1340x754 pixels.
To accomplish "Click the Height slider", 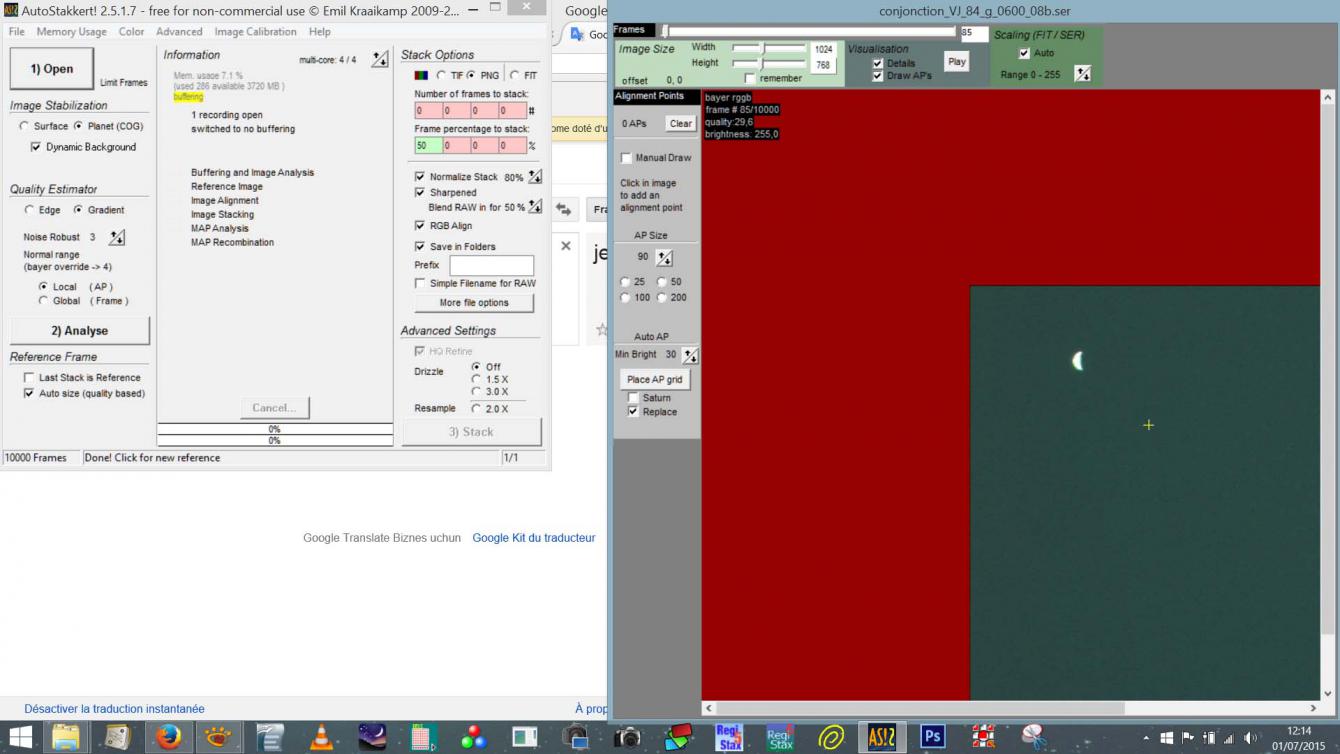I will pyautogui.click(x=769, y=63).
